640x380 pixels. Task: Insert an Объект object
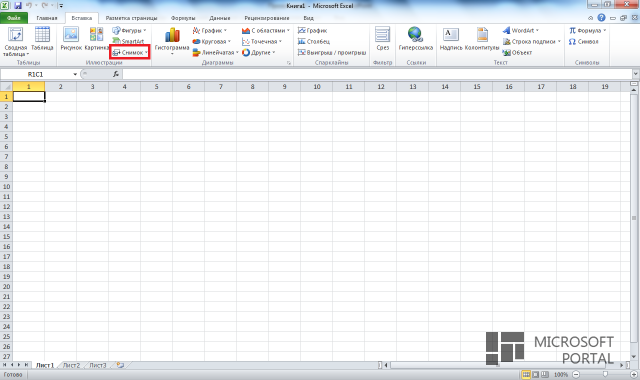coord(517,53)
